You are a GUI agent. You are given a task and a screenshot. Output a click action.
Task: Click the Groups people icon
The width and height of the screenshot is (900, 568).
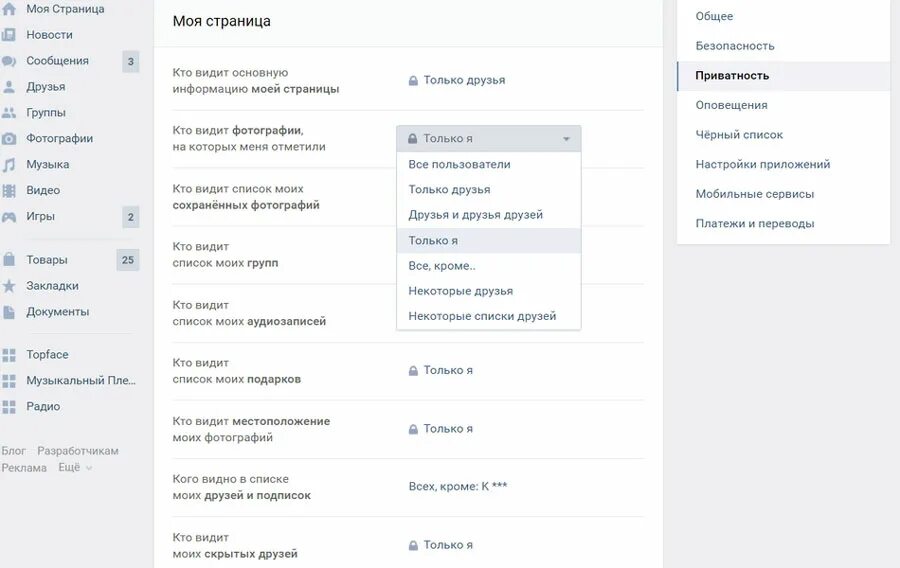[9, 113]
